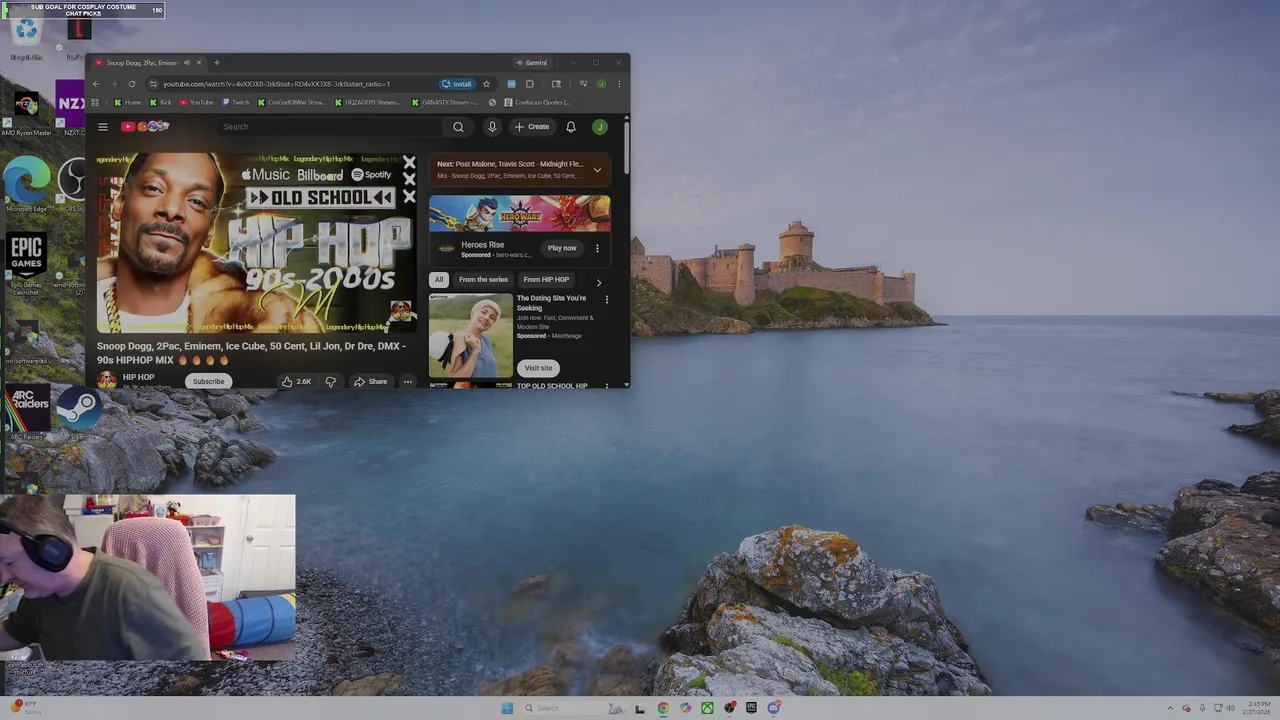Click the Hero Wars ad banner
This screenshot has height=720, width=1280.
point(520,213)
